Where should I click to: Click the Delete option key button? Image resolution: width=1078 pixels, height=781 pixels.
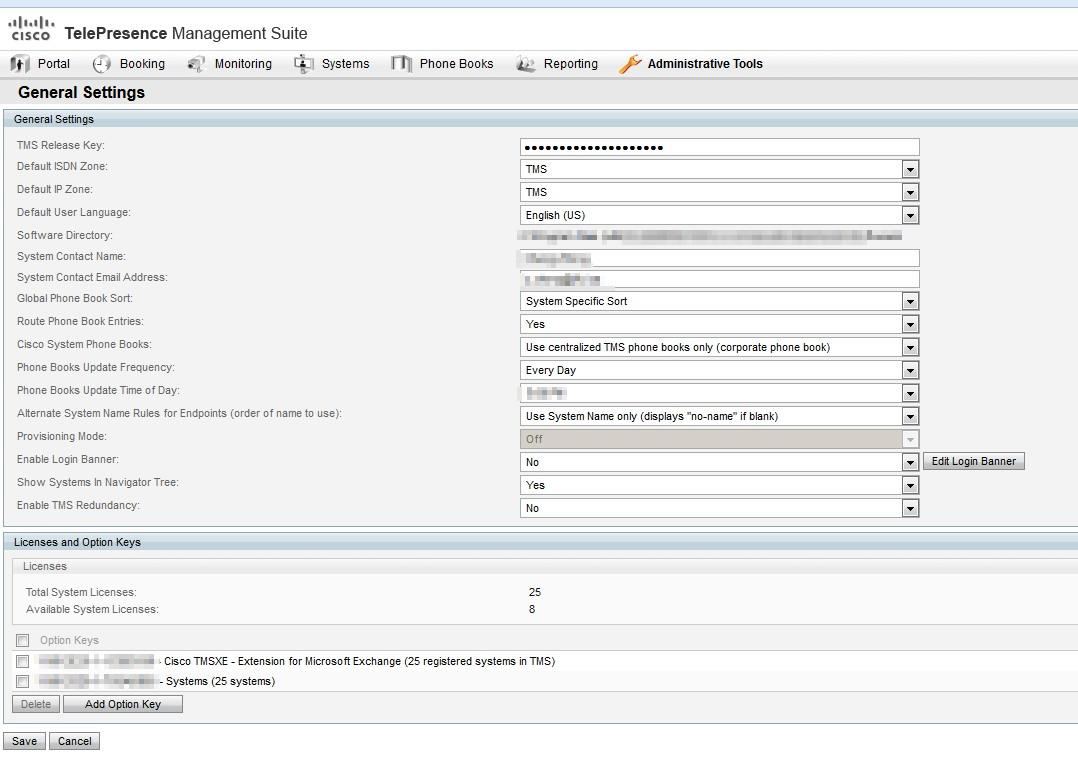[x=36, y=704]
